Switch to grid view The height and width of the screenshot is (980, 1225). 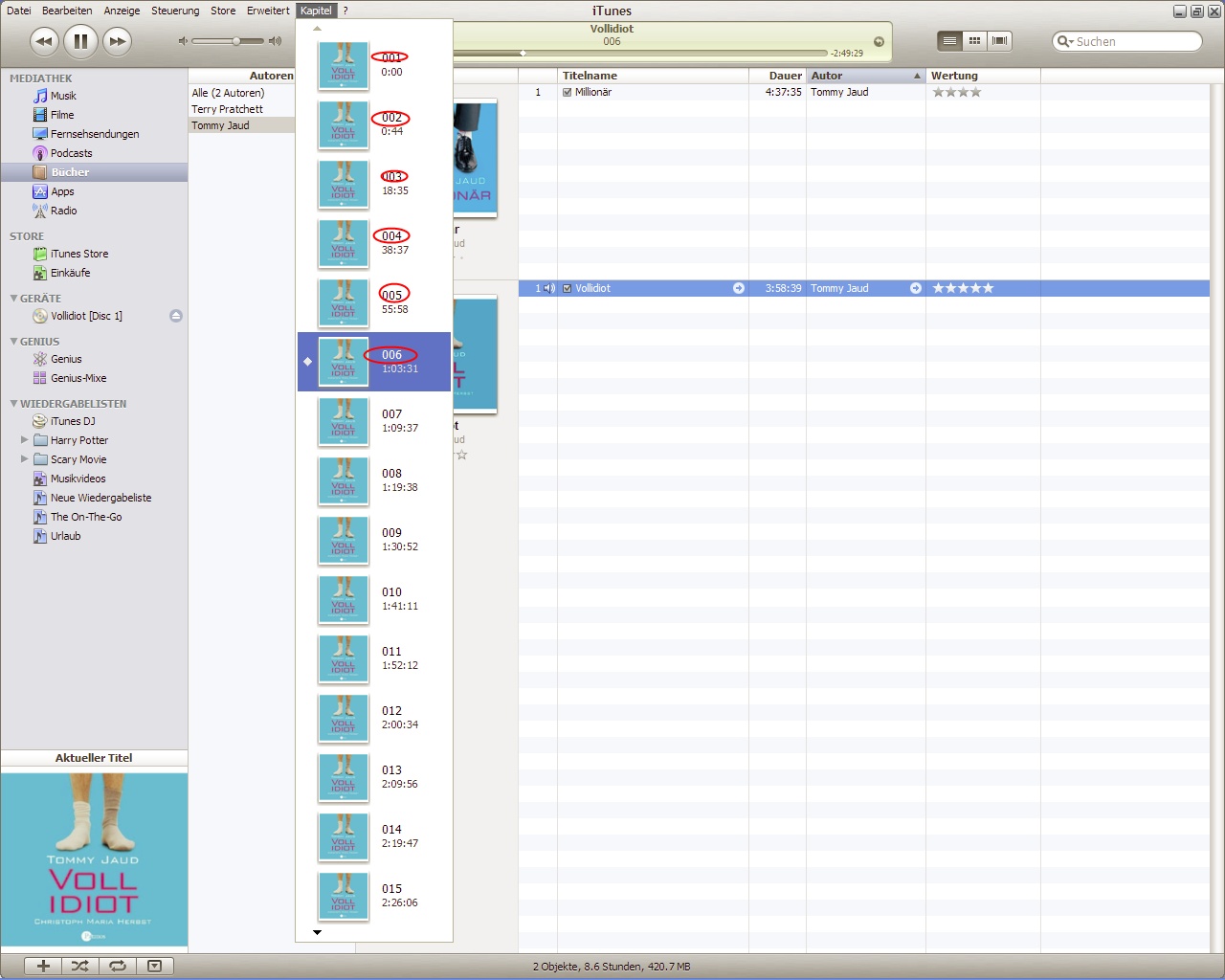[x=974, y=41]
